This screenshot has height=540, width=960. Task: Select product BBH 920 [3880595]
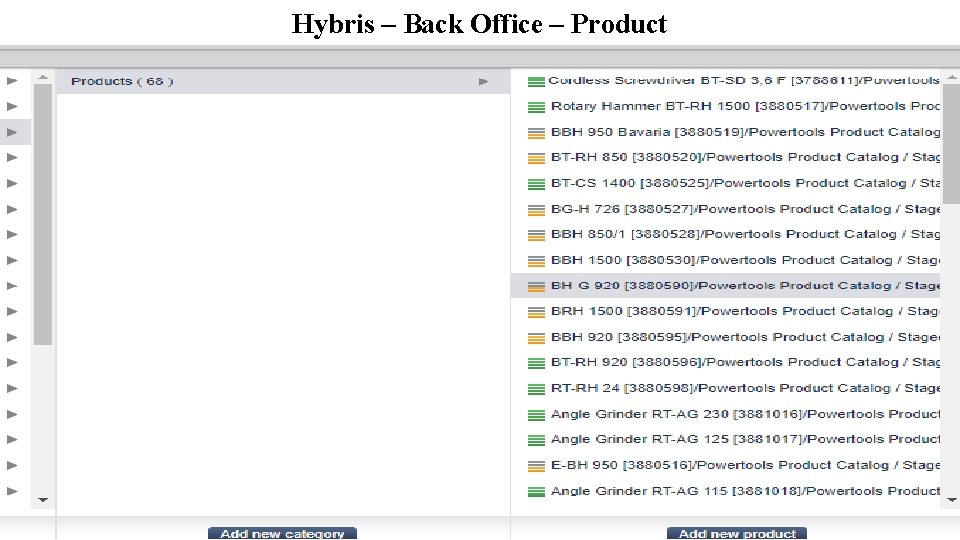[726, 337]
